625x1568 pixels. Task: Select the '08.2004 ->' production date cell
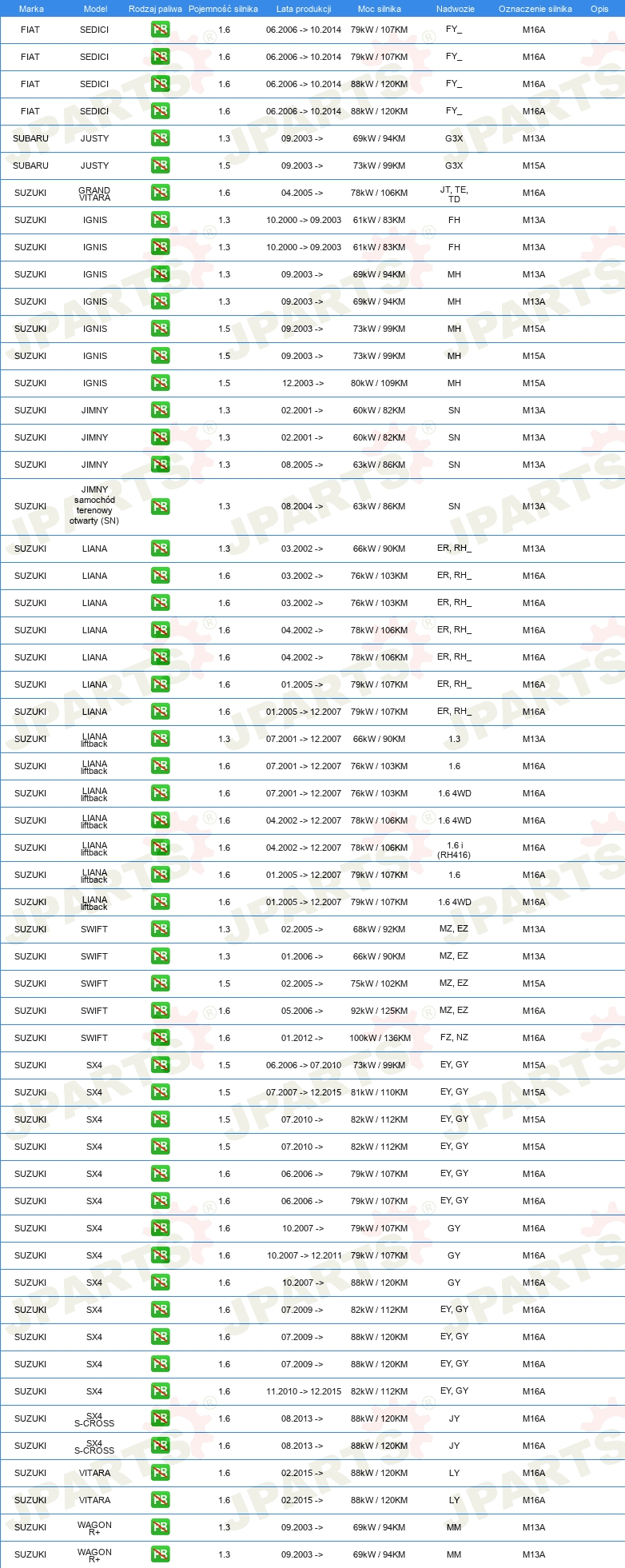tap(302, 506)
